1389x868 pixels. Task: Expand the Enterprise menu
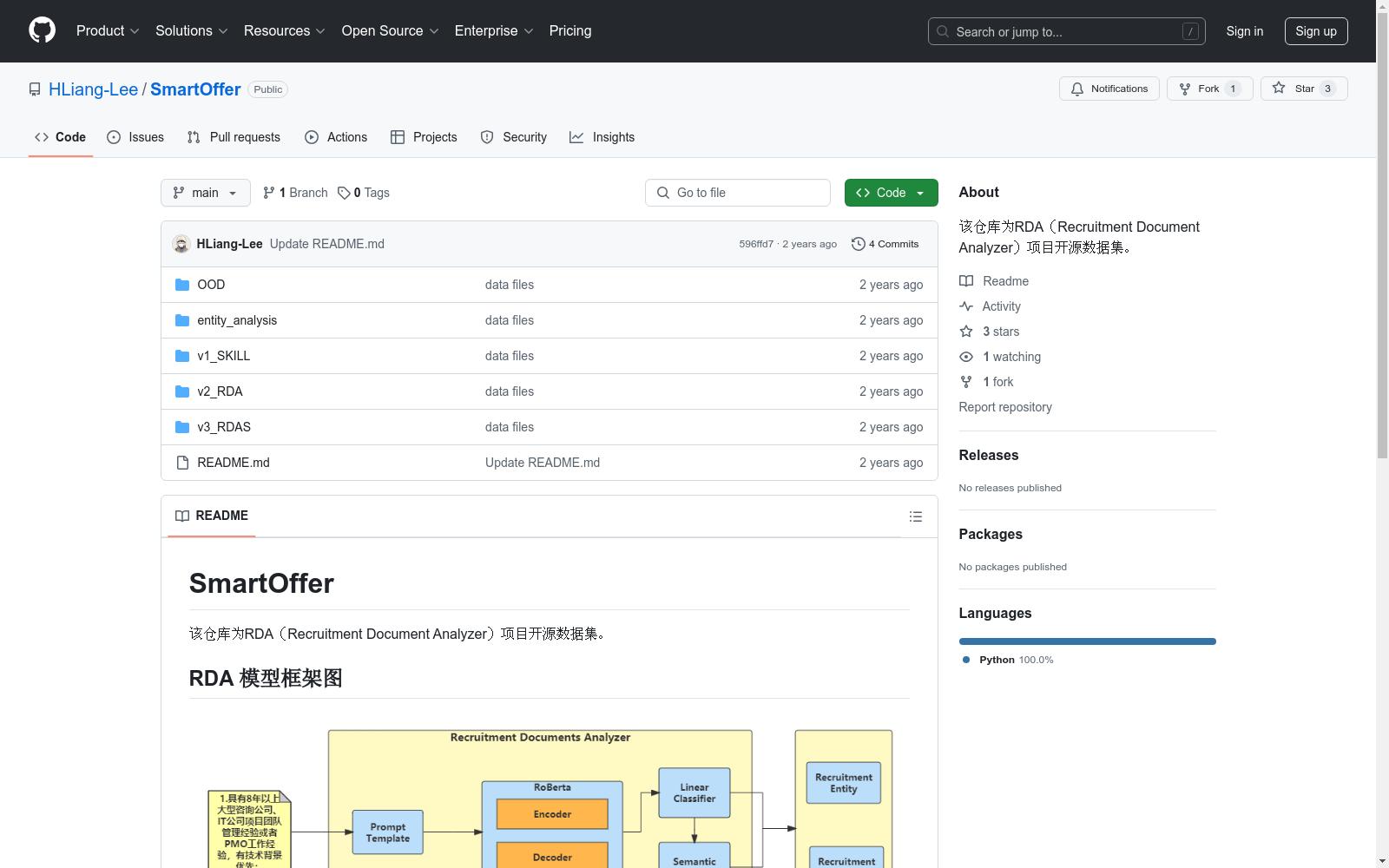pyautogui.click(x=494, y=31)
